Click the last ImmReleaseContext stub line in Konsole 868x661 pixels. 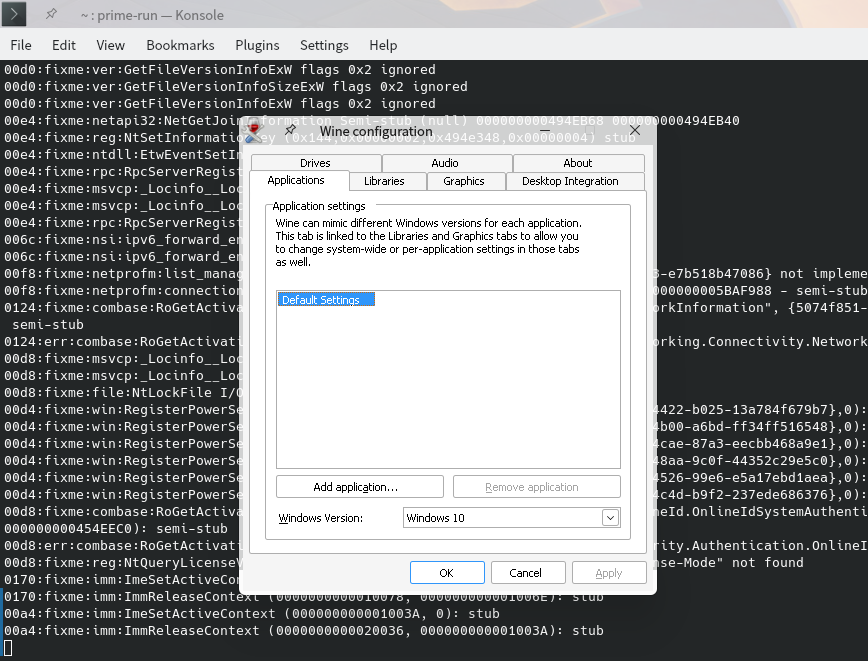[x=304, y=631]
